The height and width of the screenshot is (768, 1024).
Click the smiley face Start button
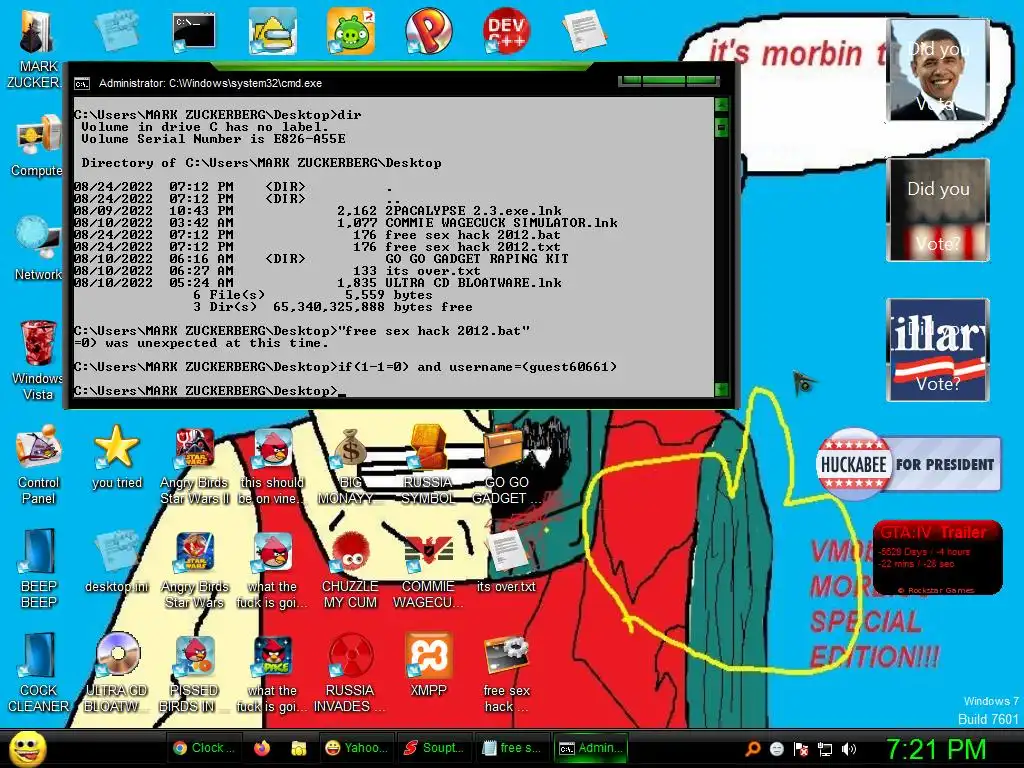(x=28, y=748)
